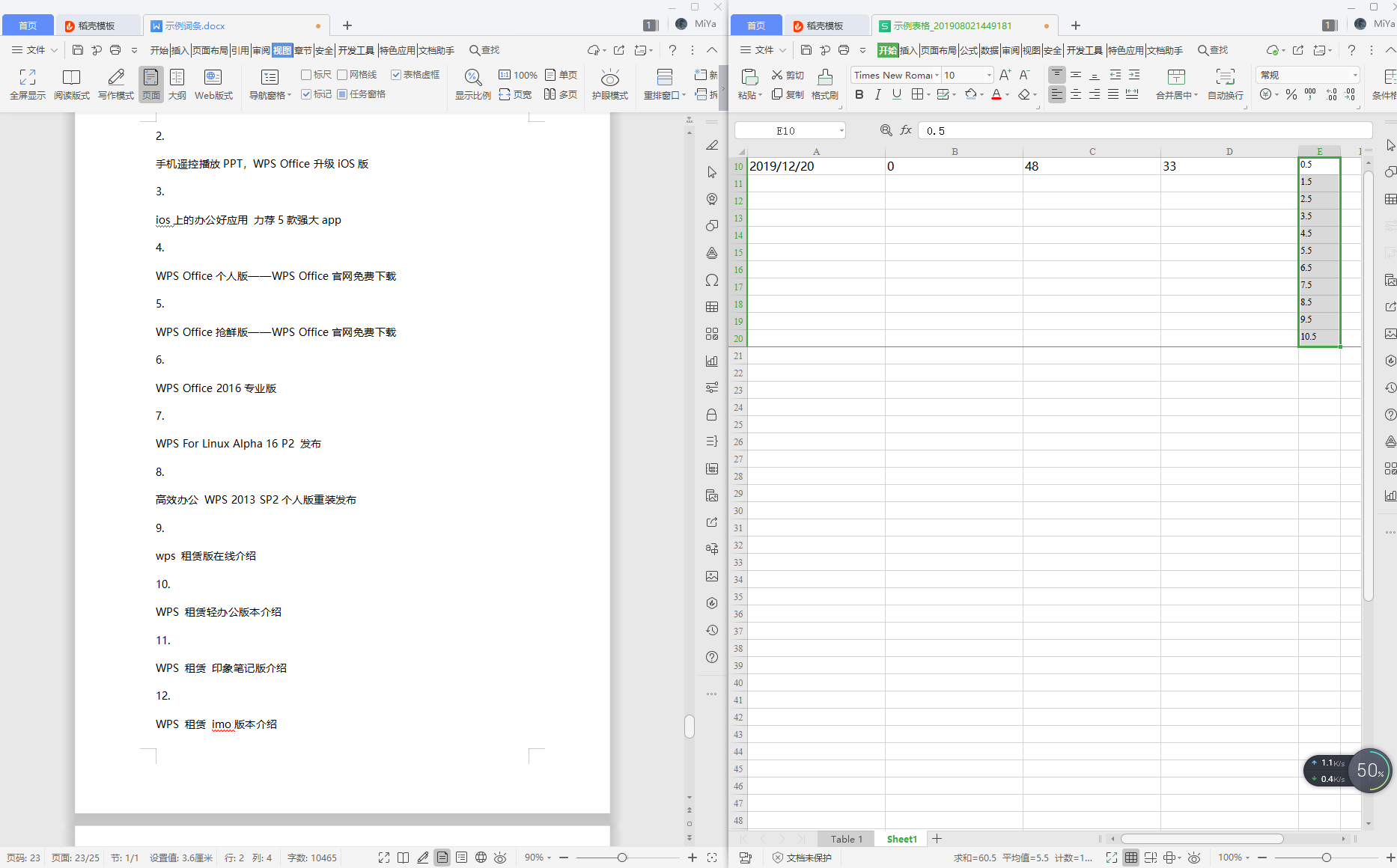
Task: Switch to the Table 1 sheet tab
Action: point(847,839)
